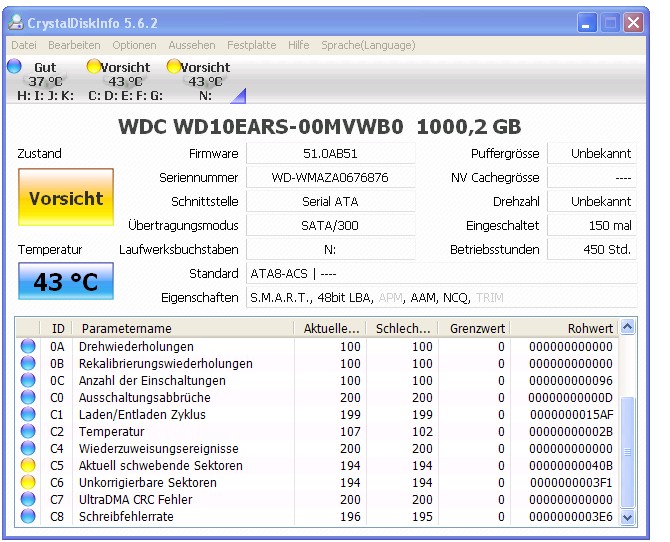Click the scroll up arrow in SMART list
670x542 pixels.
pyautogui.click(x=627, y=327)
